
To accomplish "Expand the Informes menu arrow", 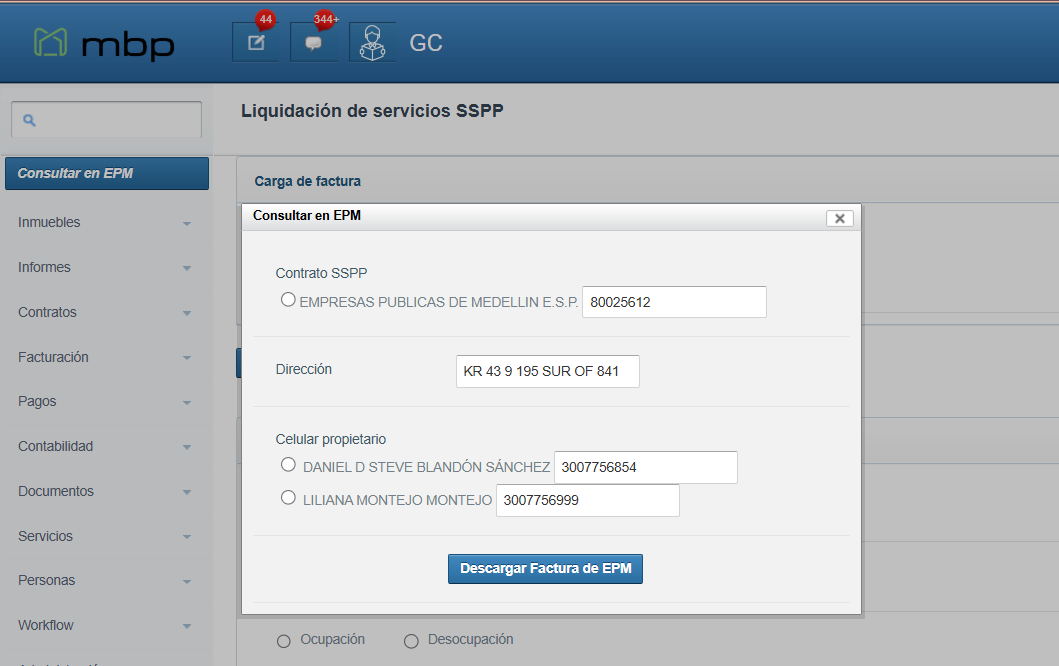I will (187, 268).
